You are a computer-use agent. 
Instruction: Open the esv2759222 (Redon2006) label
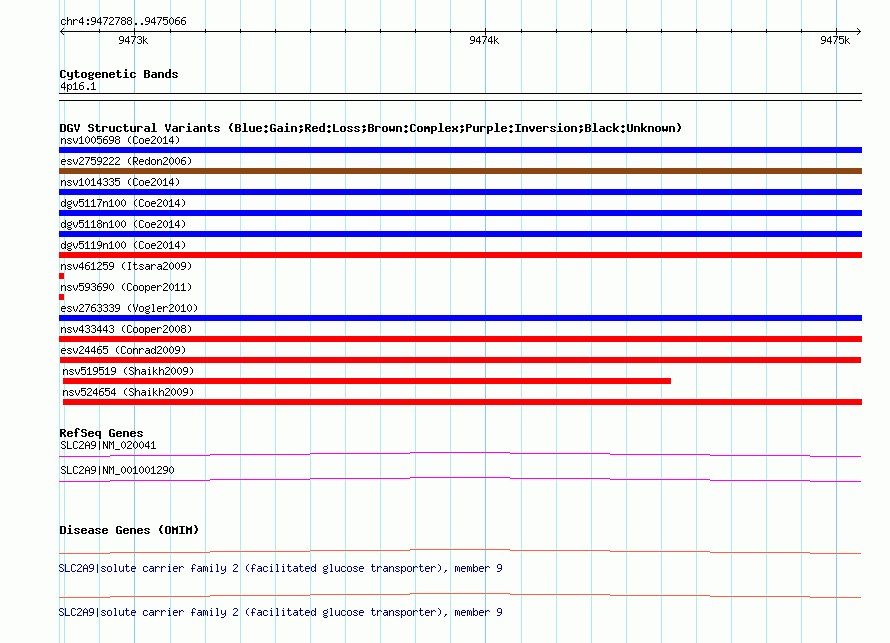tap(126, 161)
